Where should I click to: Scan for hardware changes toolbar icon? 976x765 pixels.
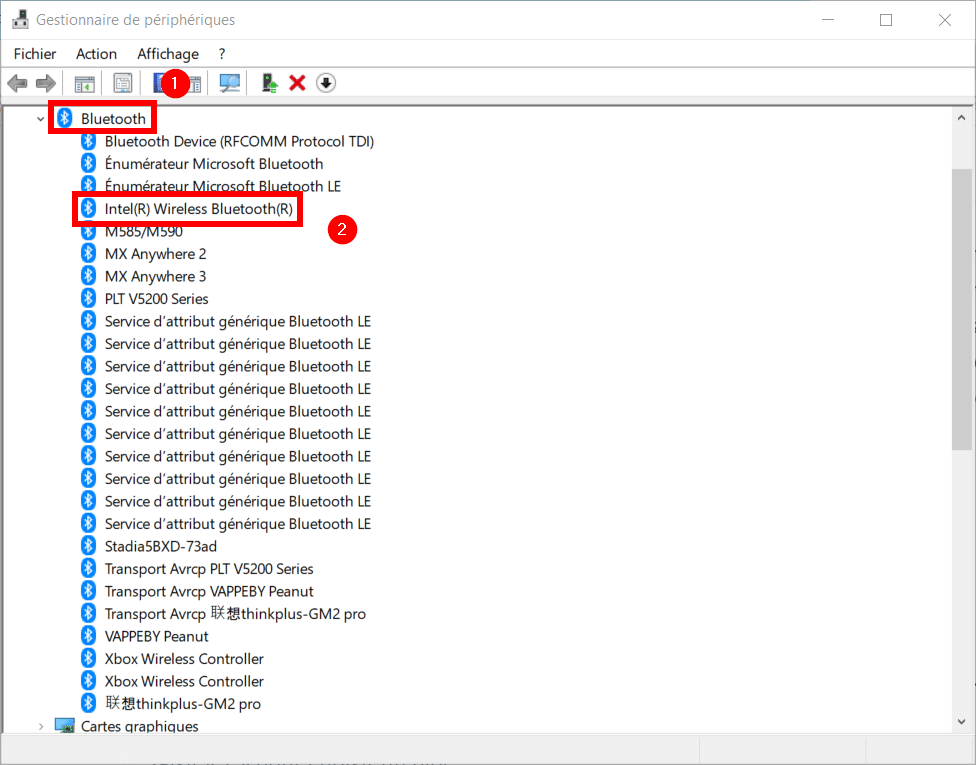point(230,83)
